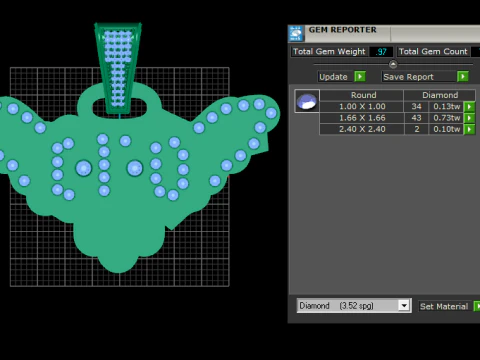Click the Update button
This screenshot has width=480, height=360.
(336, 77)
